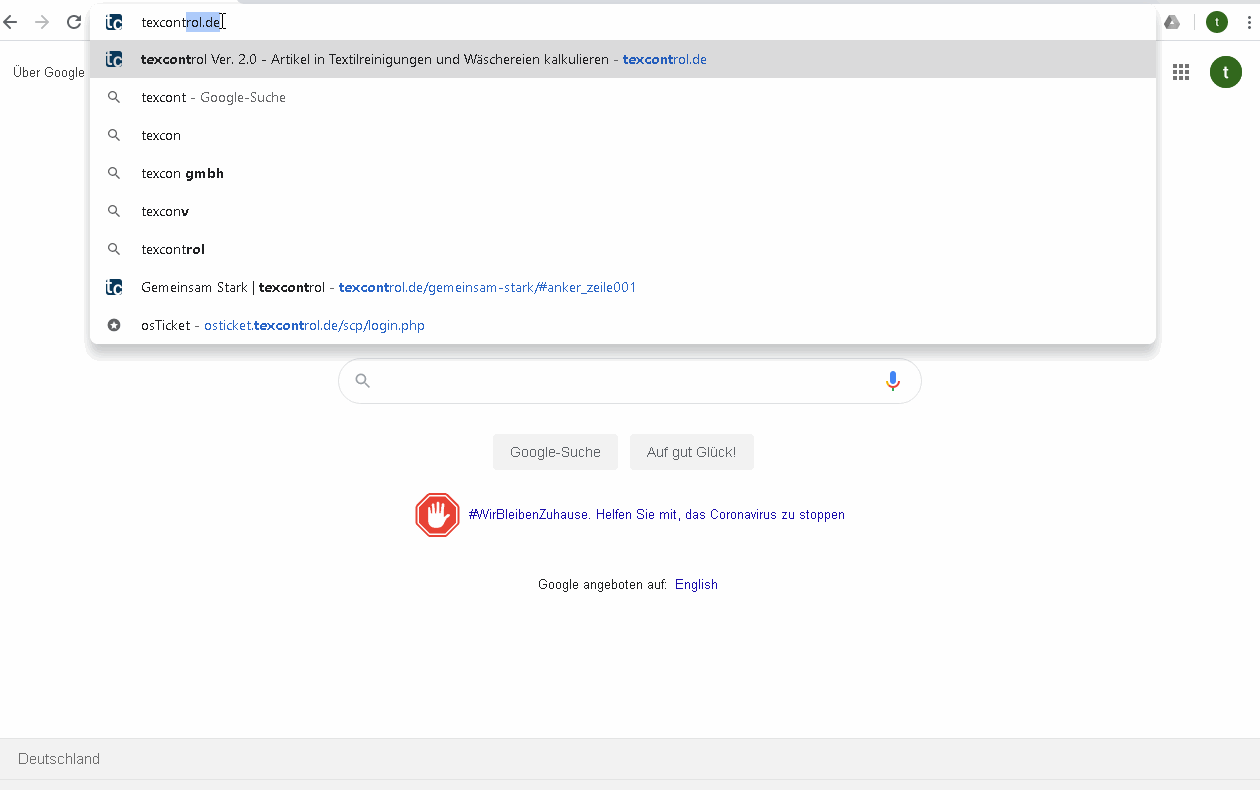
Task: Pick the 'texcontrol' search suggestion
Action: (x=623, y=249)
